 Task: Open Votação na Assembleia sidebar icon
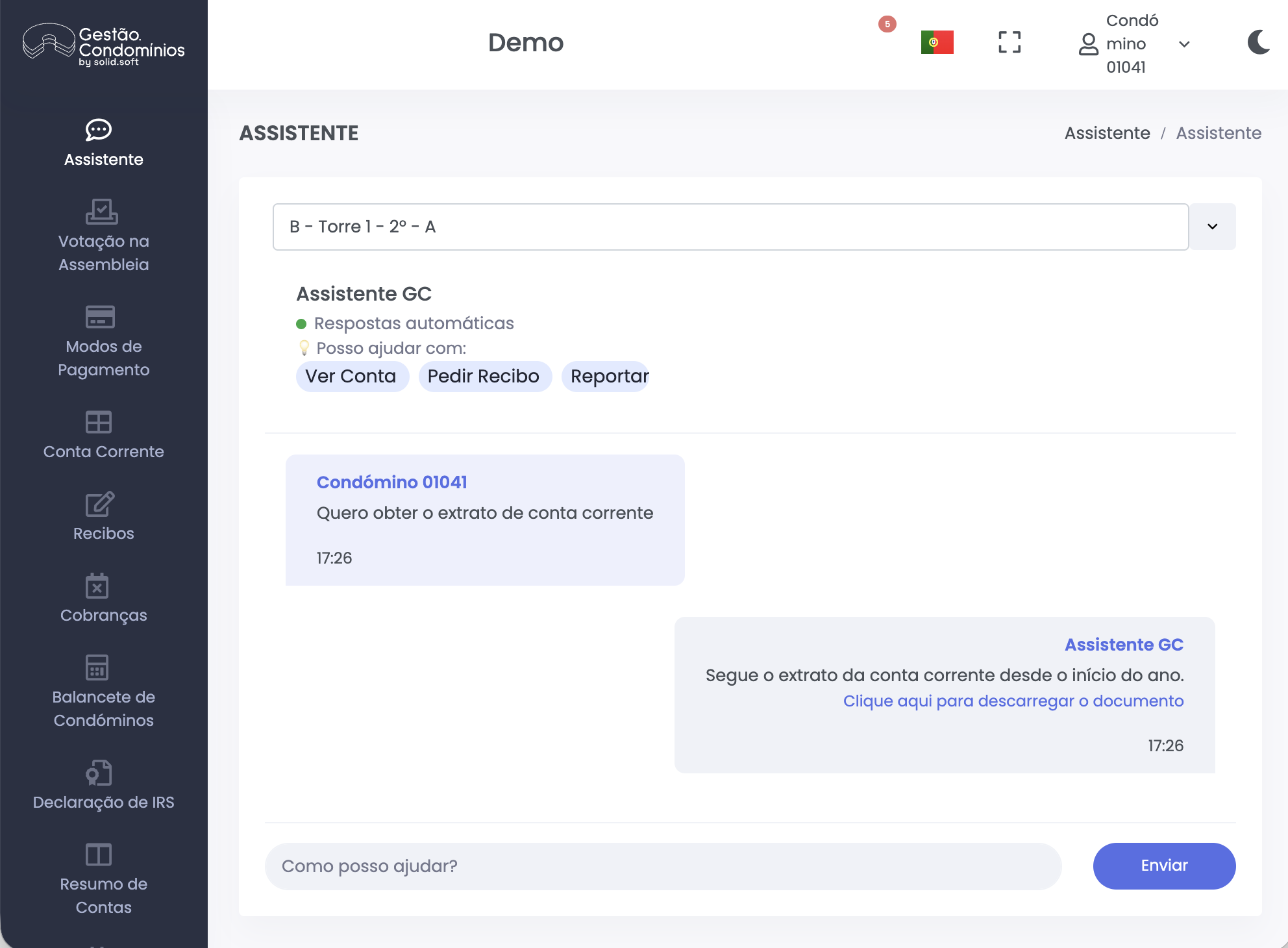101,212
